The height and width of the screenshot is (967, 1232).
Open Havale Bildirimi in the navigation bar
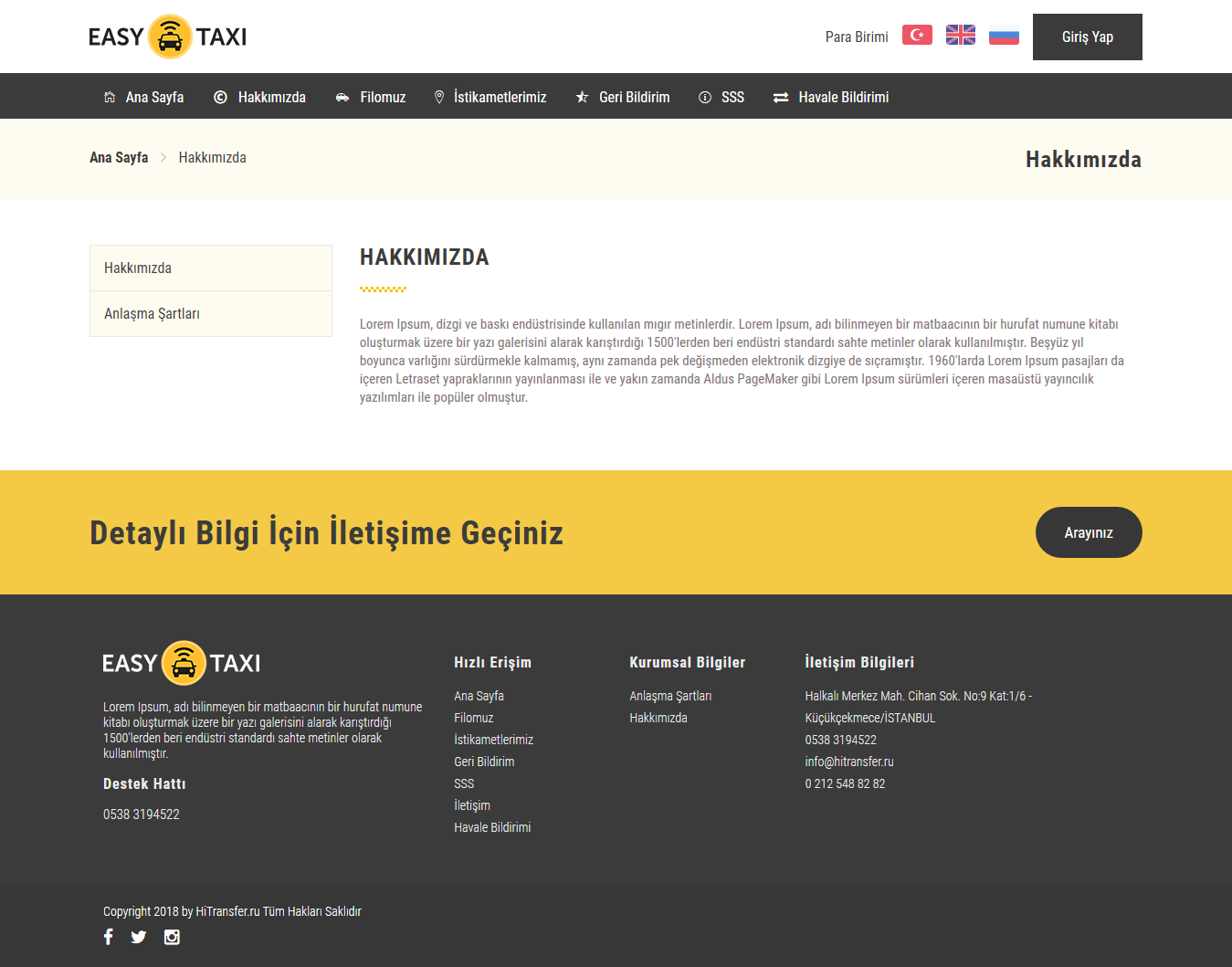tap(844, 97)
